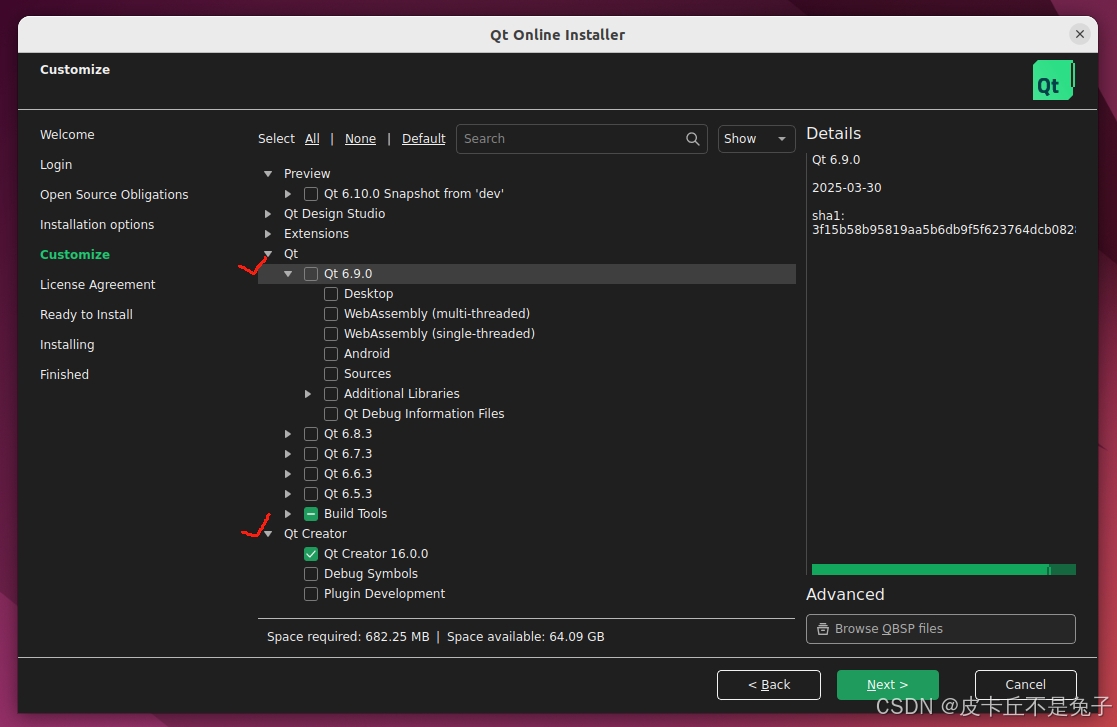Toggle the Build Tools partial checkbox
Image resolution: width=1117 pixels, height=727 pixels.
[x=311, y=513]
